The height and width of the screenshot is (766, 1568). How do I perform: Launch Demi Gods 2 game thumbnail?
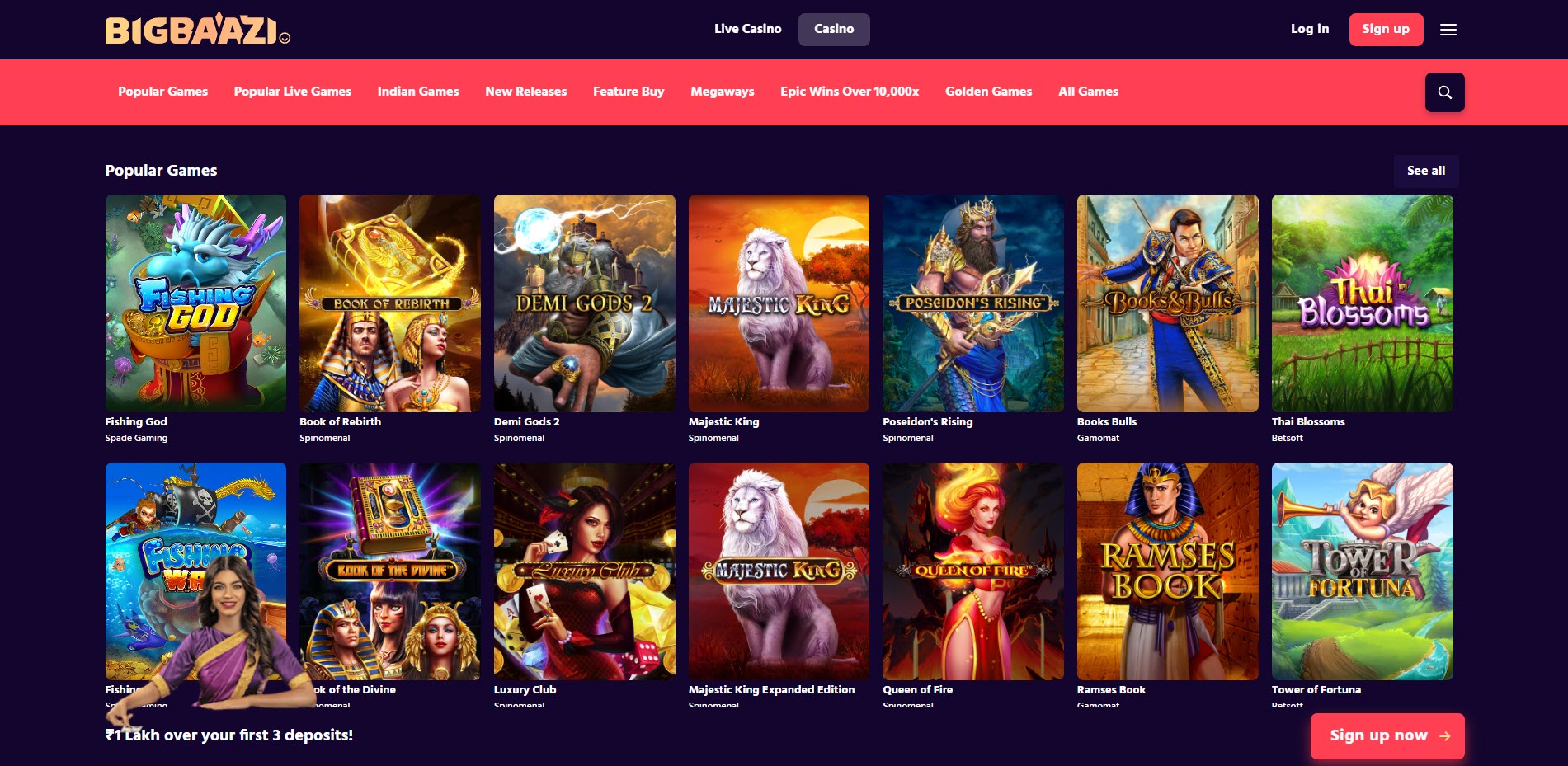coord(585,303)
